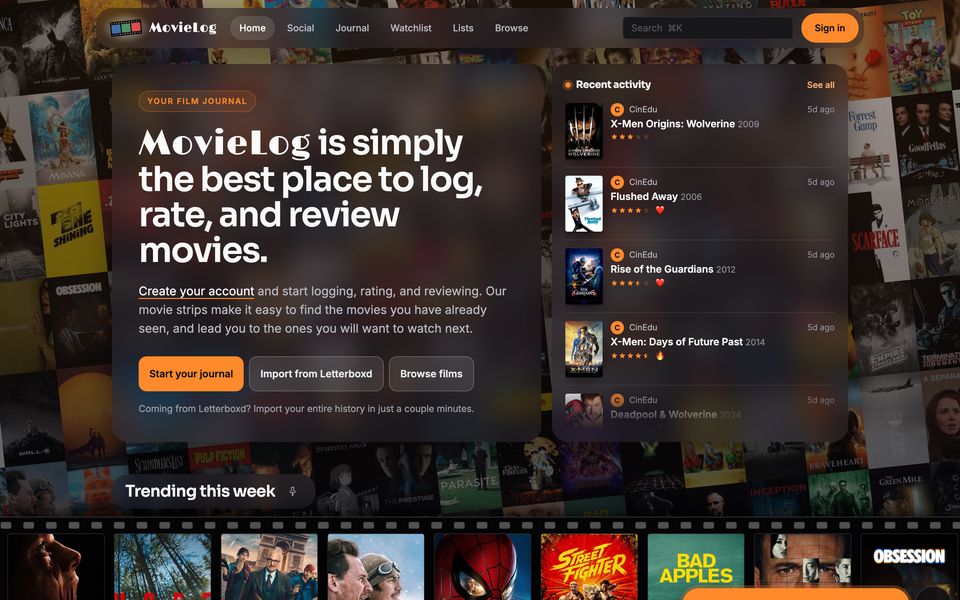Image resolution: width=960 pixels, height=600 pixels.
Task: Click the Trending this week heading
Action: click(x=200, y=491)
